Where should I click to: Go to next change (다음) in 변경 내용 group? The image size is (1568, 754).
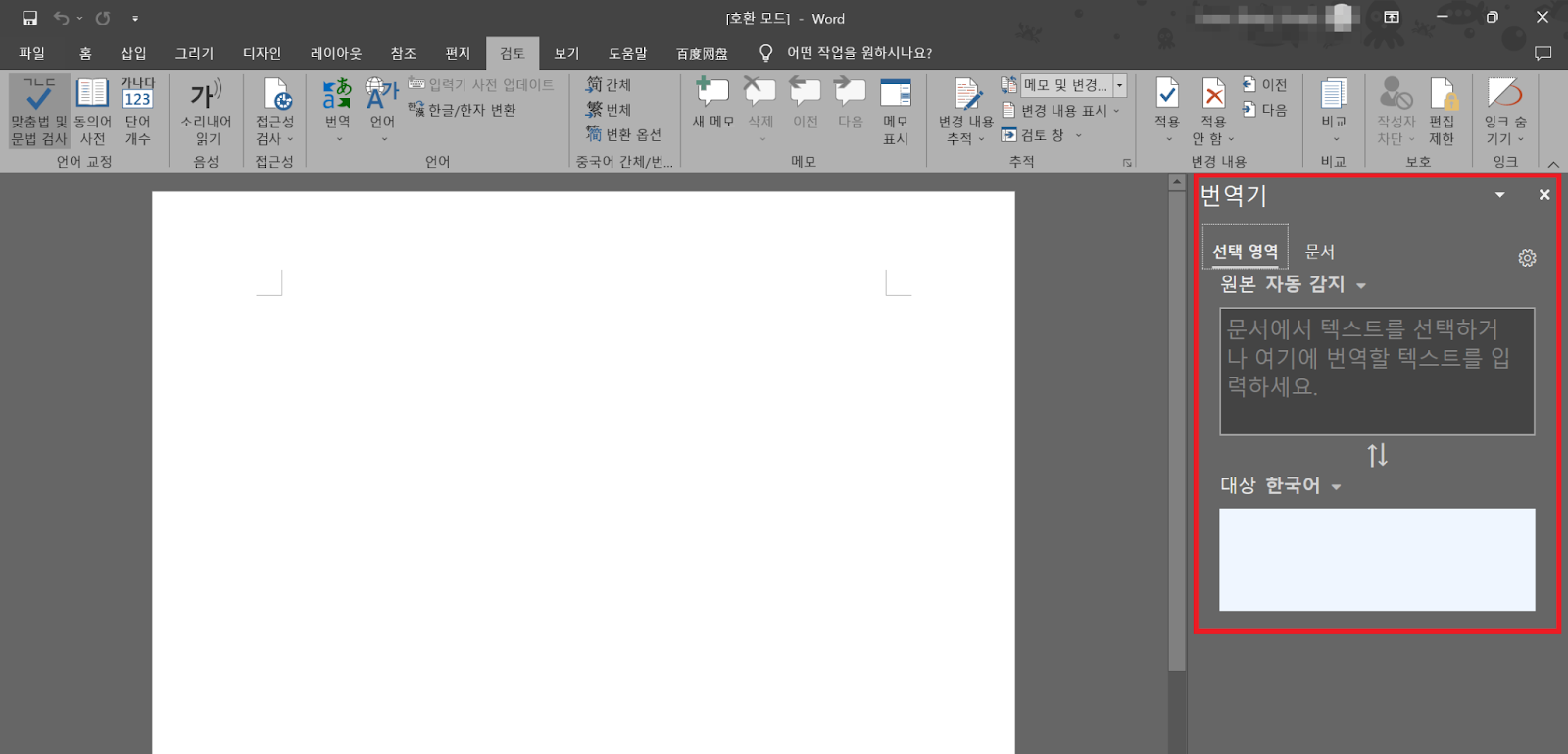tap(1264, 110)
